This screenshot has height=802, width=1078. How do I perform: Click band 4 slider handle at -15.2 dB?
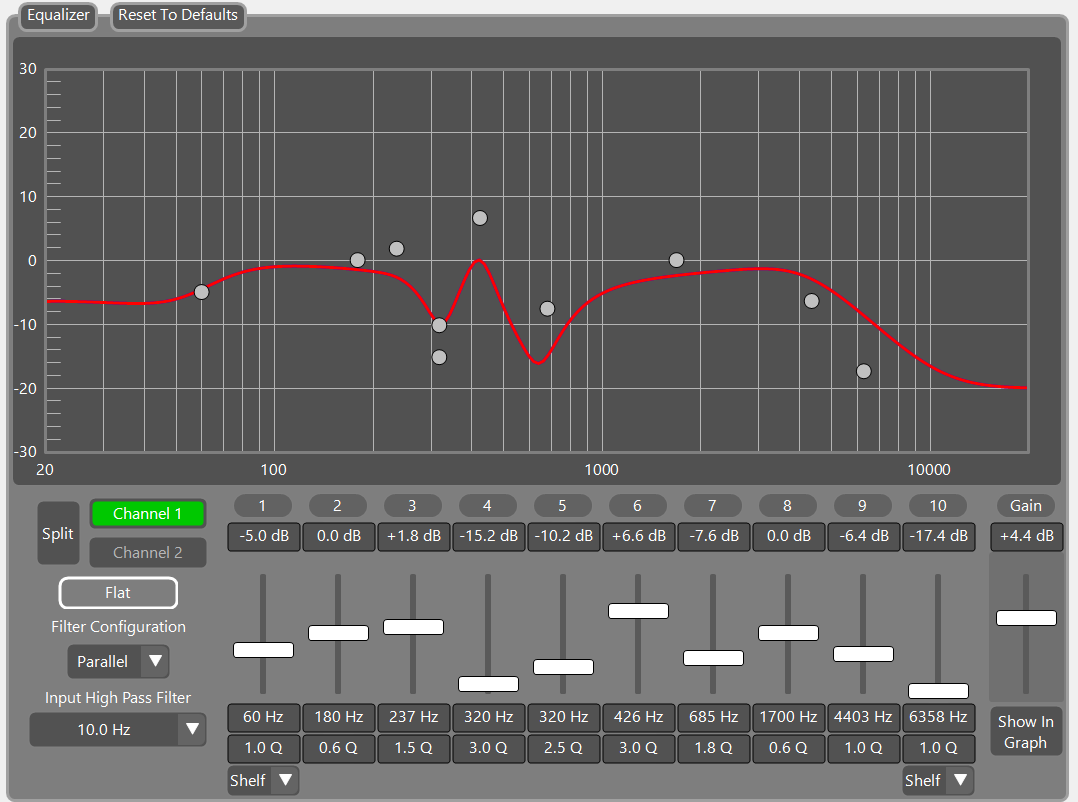488,684
